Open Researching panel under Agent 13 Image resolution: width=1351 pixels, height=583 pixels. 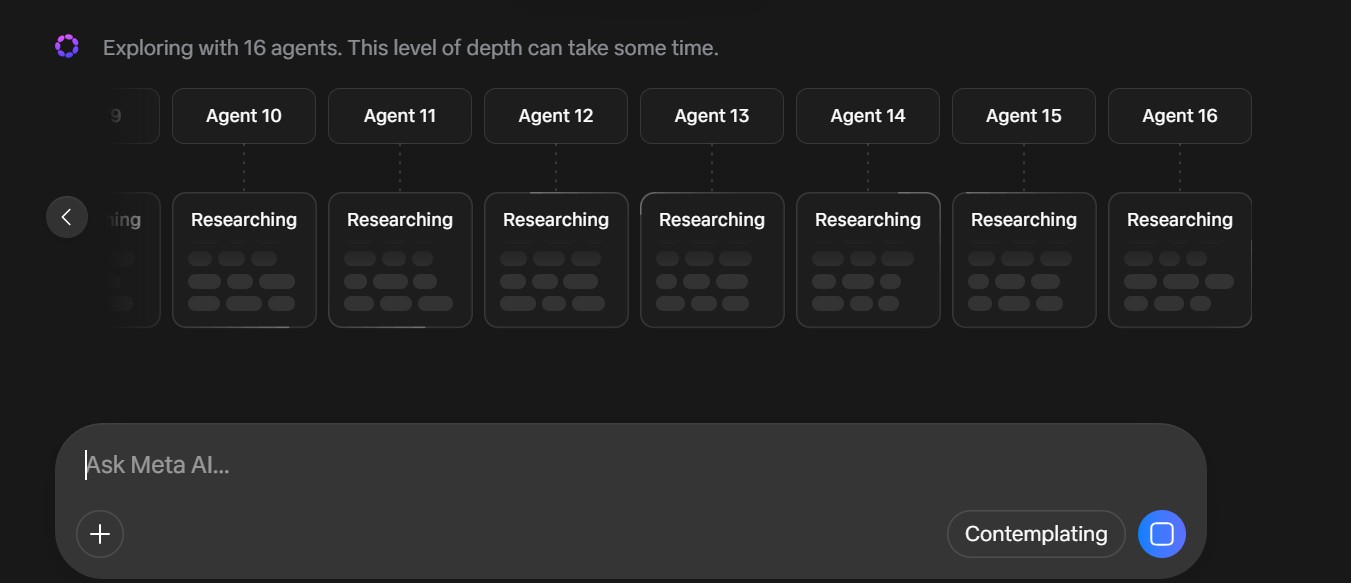712,260
